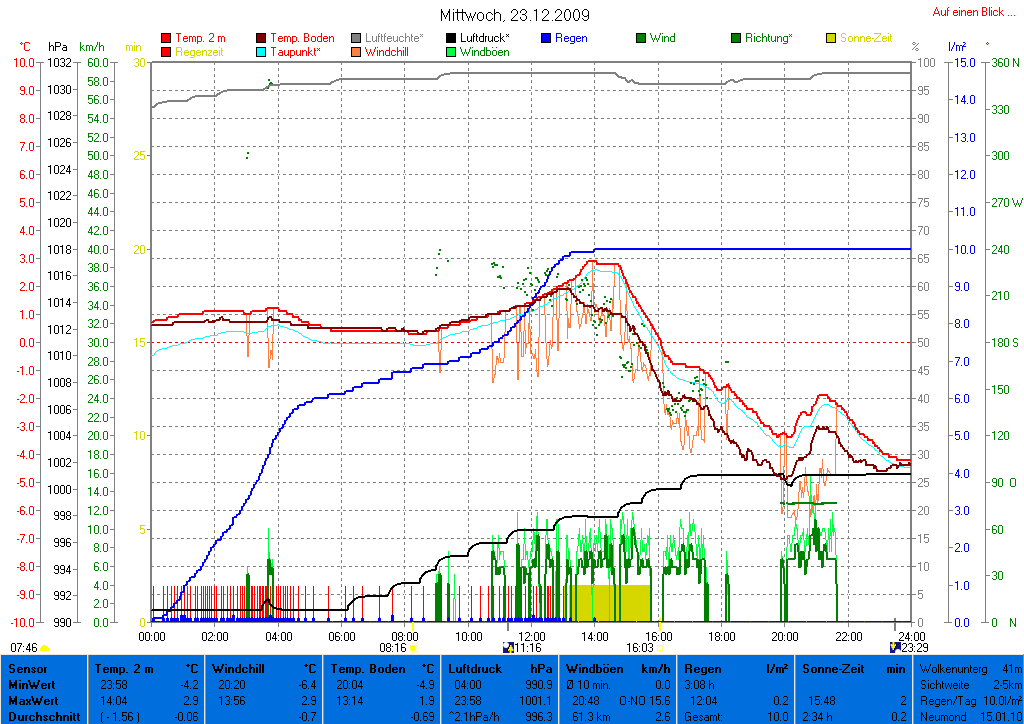Viewport: 1024px width, 724px height.
Task: Click the green Richtung legend square
Action: coord(737,38)
